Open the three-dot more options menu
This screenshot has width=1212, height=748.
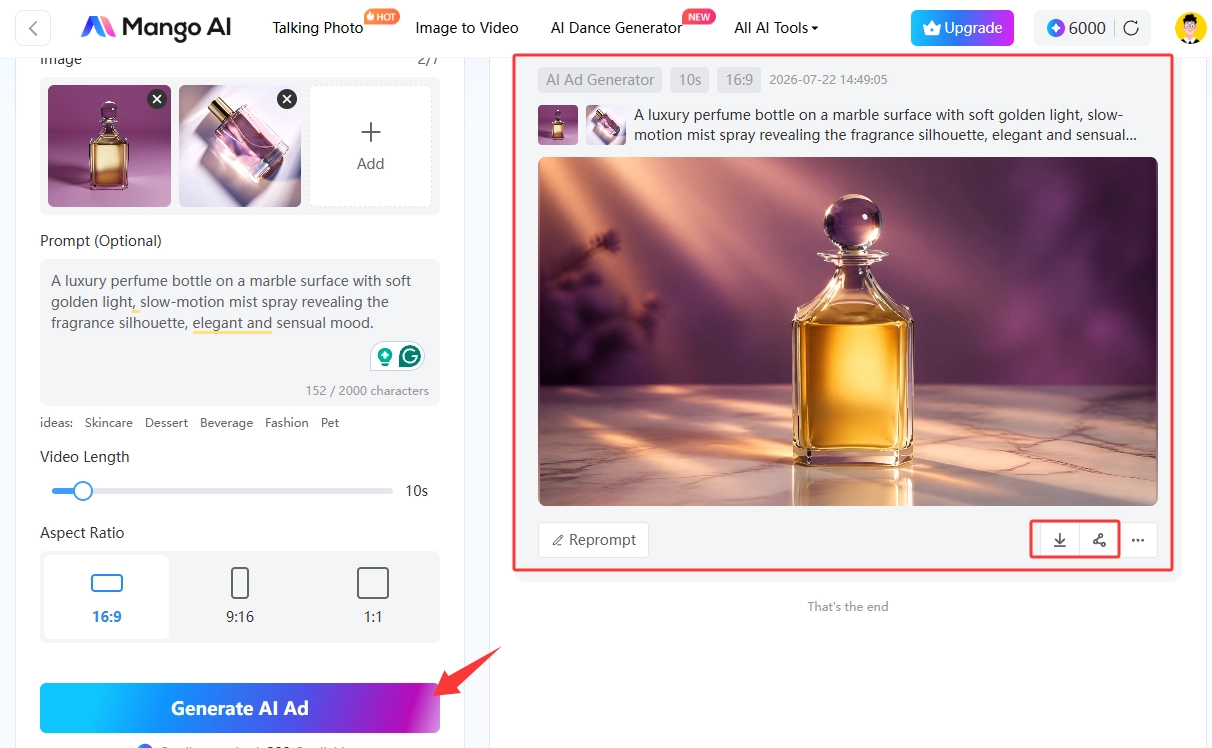tap(1138, 540)
